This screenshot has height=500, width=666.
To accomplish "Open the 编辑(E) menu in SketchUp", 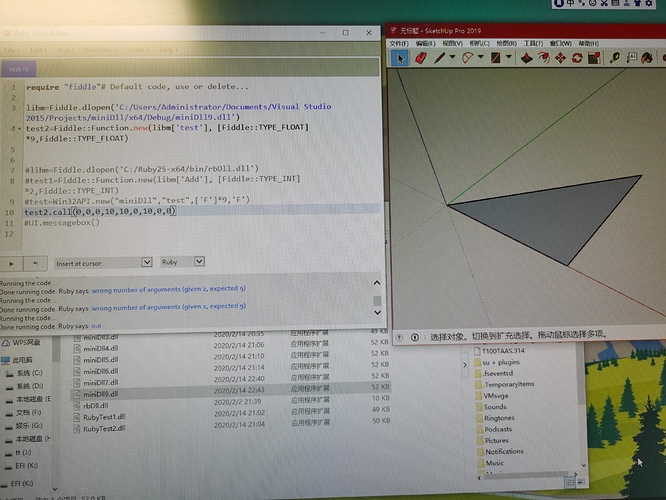I will [x=425, y=43].
